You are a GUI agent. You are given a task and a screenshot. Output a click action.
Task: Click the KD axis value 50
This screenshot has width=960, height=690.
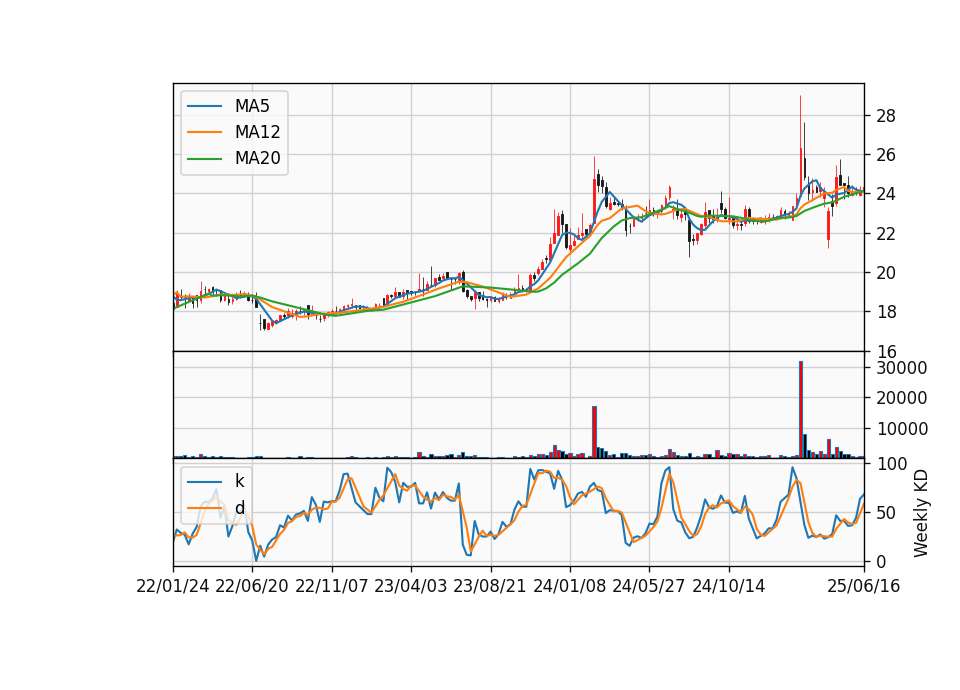[x=886, y=513]
